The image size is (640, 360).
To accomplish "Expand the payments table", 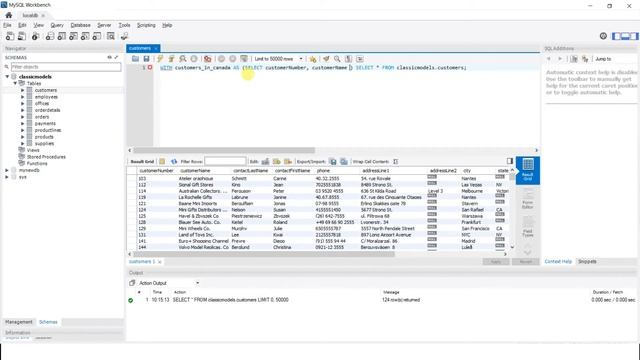I will 22,123.
